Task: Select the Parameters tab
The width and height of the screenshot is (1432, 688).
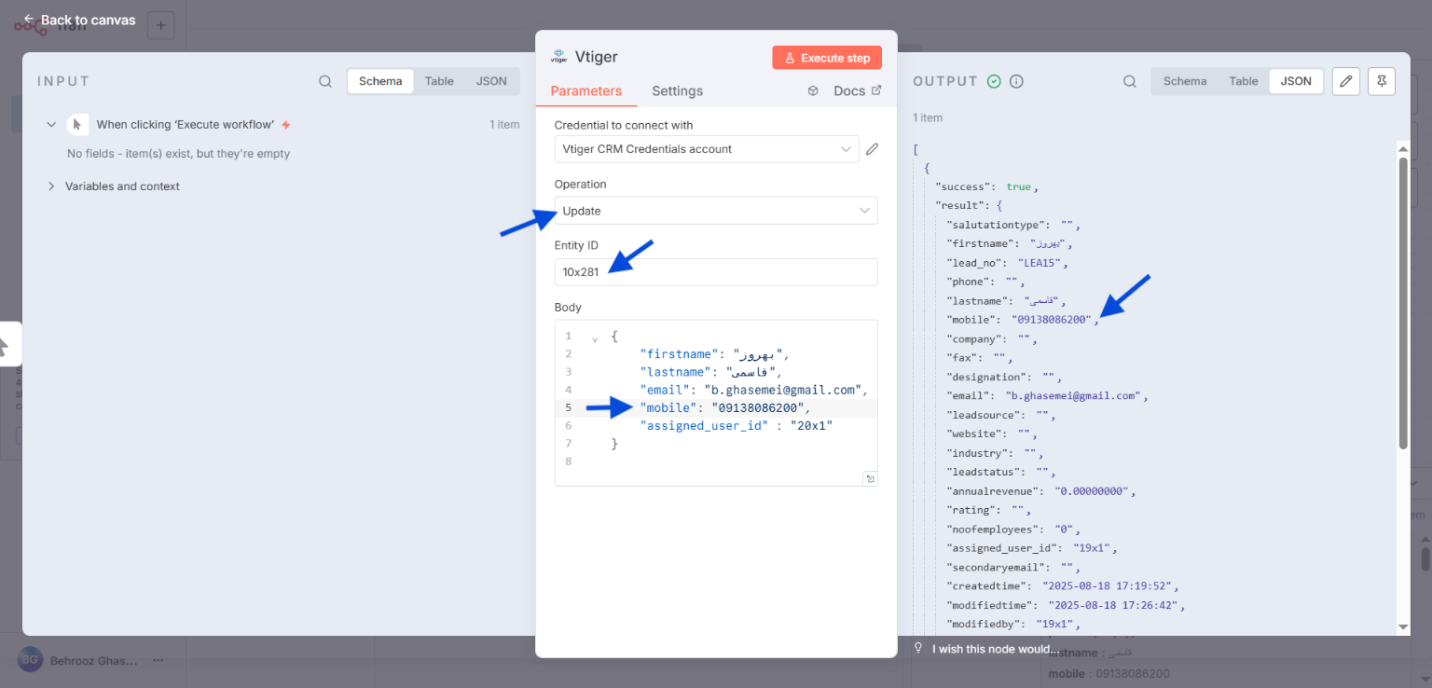Action: click(586, 91)
